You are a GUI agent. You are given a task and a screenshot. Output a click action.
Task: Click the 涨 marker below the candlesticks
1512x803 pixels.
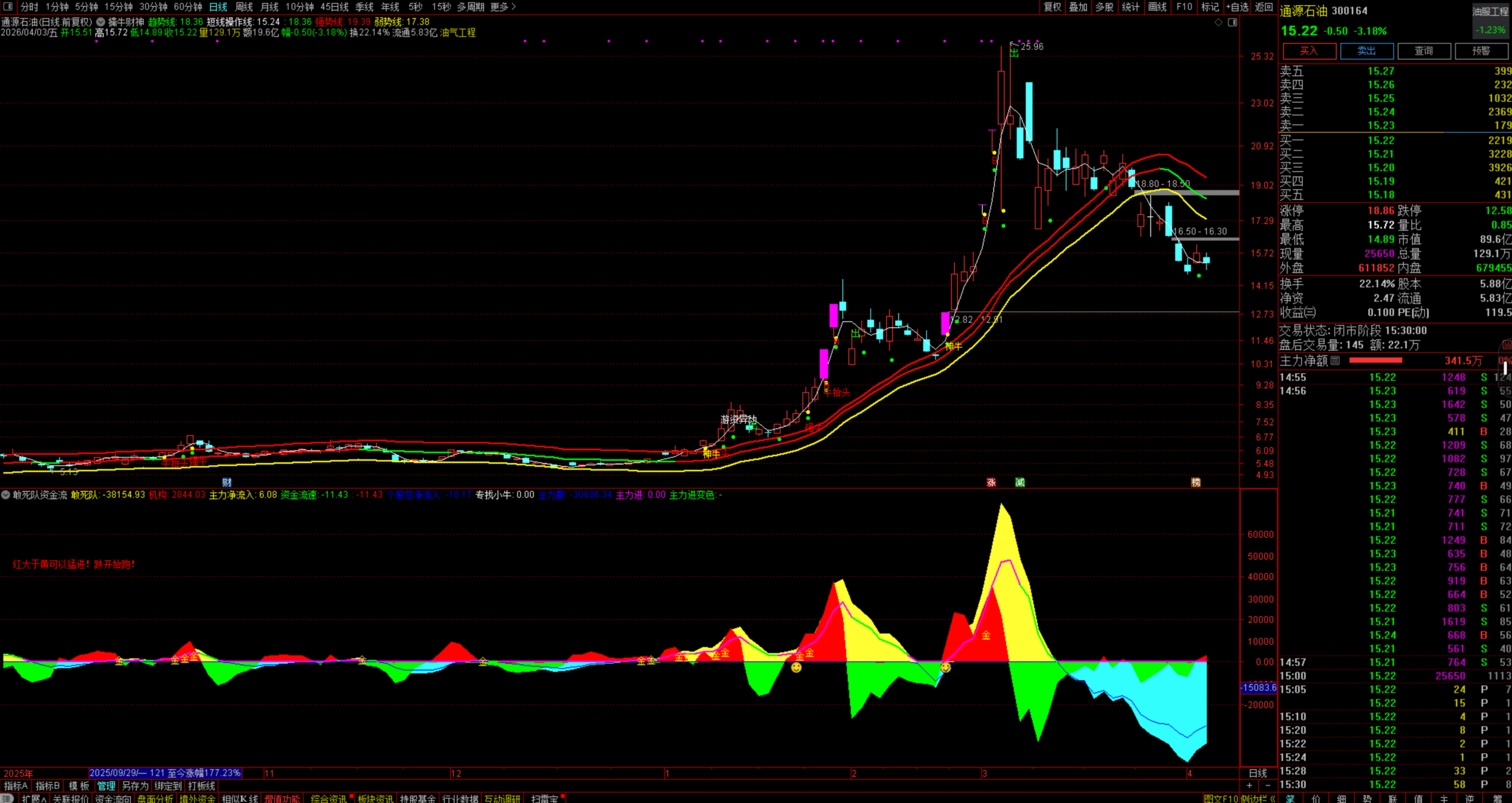click(991, 482)
